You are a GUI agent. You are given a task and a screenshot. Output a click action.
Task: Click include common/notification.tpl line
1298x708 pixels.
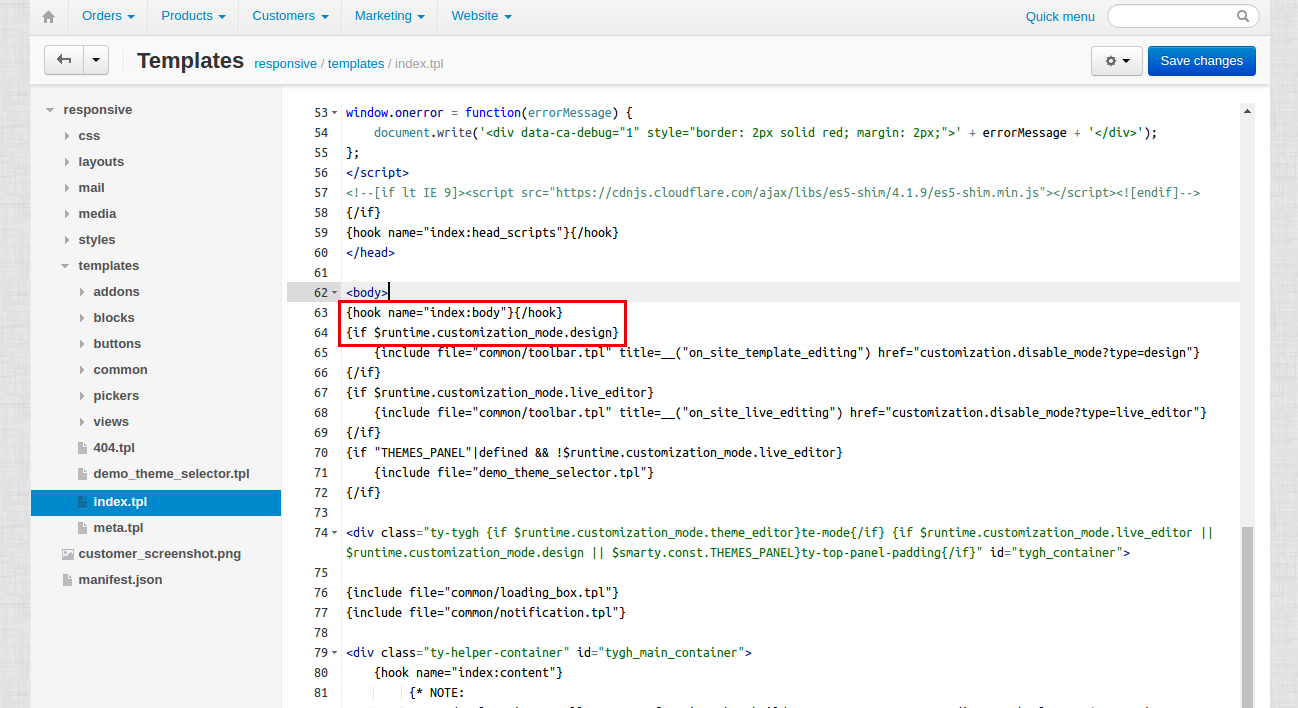pos(486,613)
